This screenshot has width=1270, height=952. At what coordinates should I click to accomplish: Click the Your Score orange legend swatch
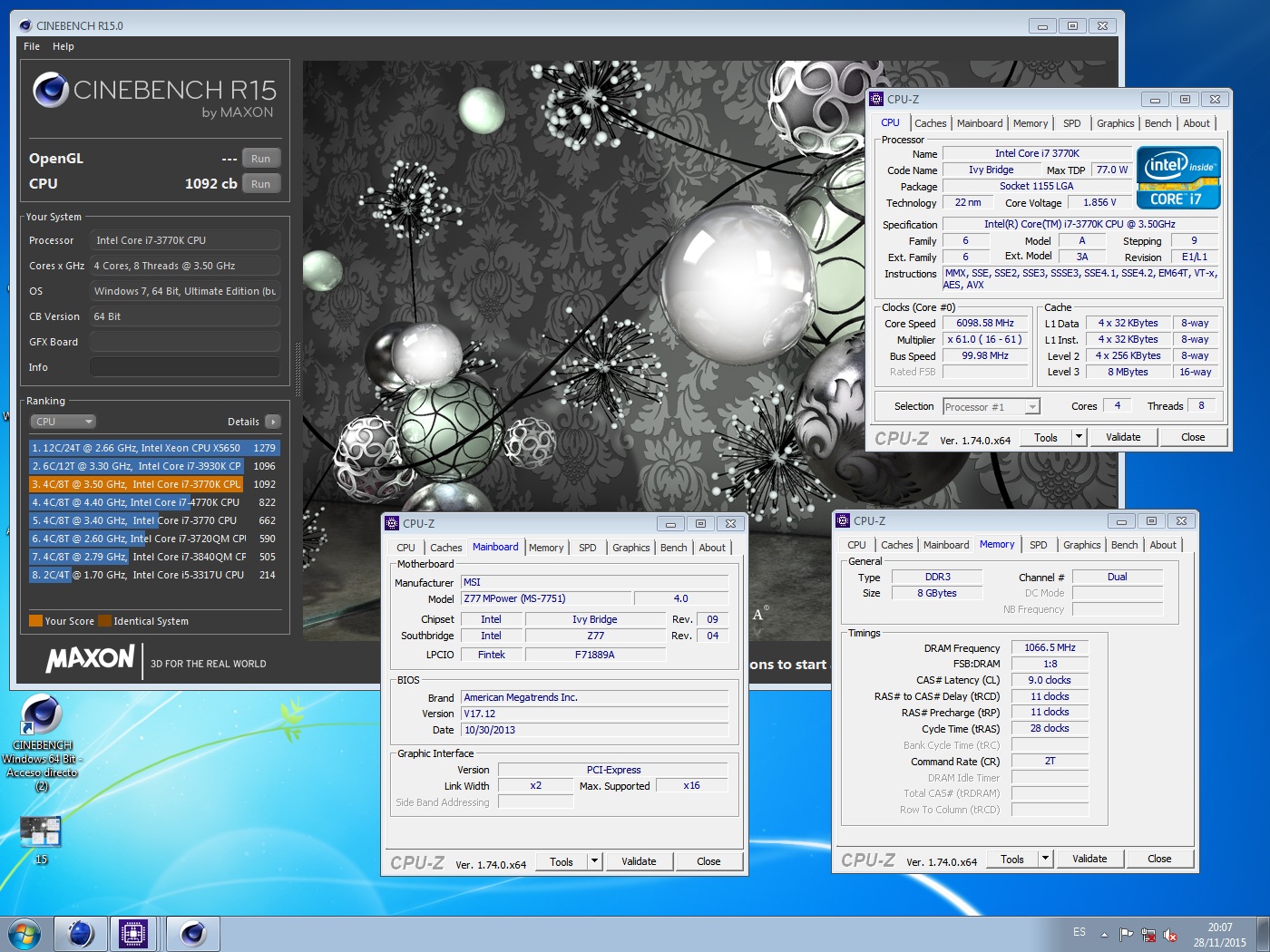point(35,621)
